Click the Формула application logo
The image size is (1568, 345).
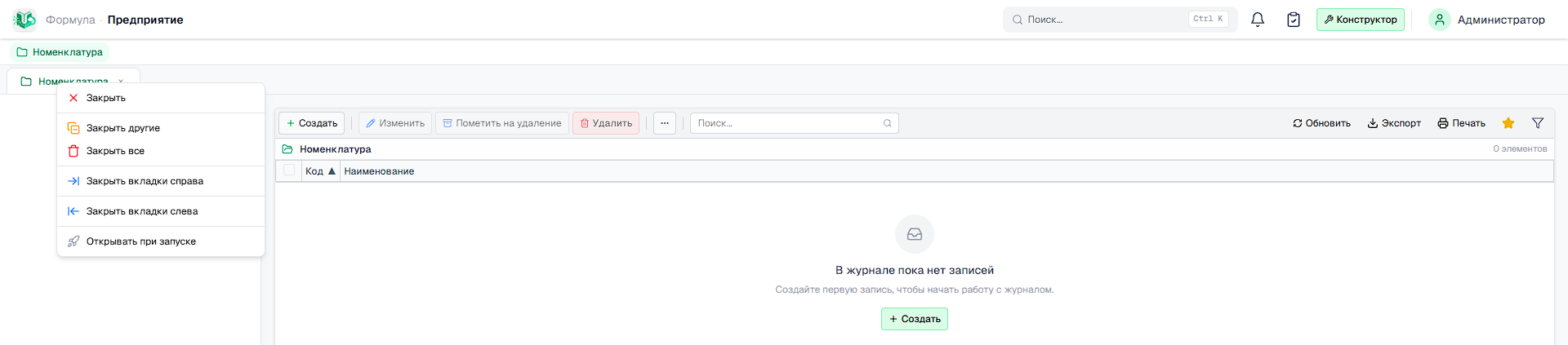(24, 20)
